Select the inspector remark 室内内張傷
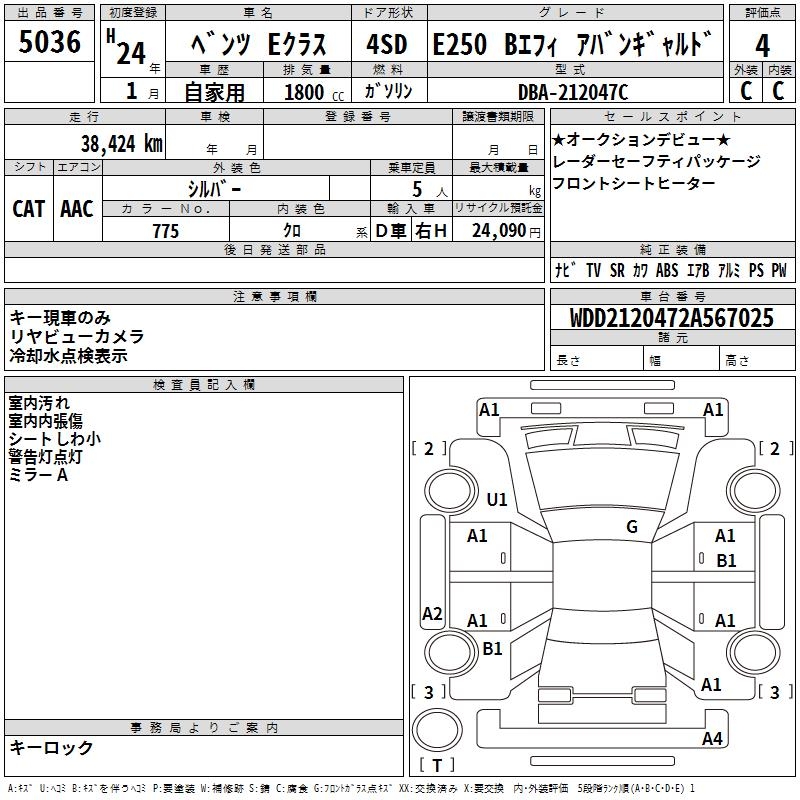 (45, 420)
